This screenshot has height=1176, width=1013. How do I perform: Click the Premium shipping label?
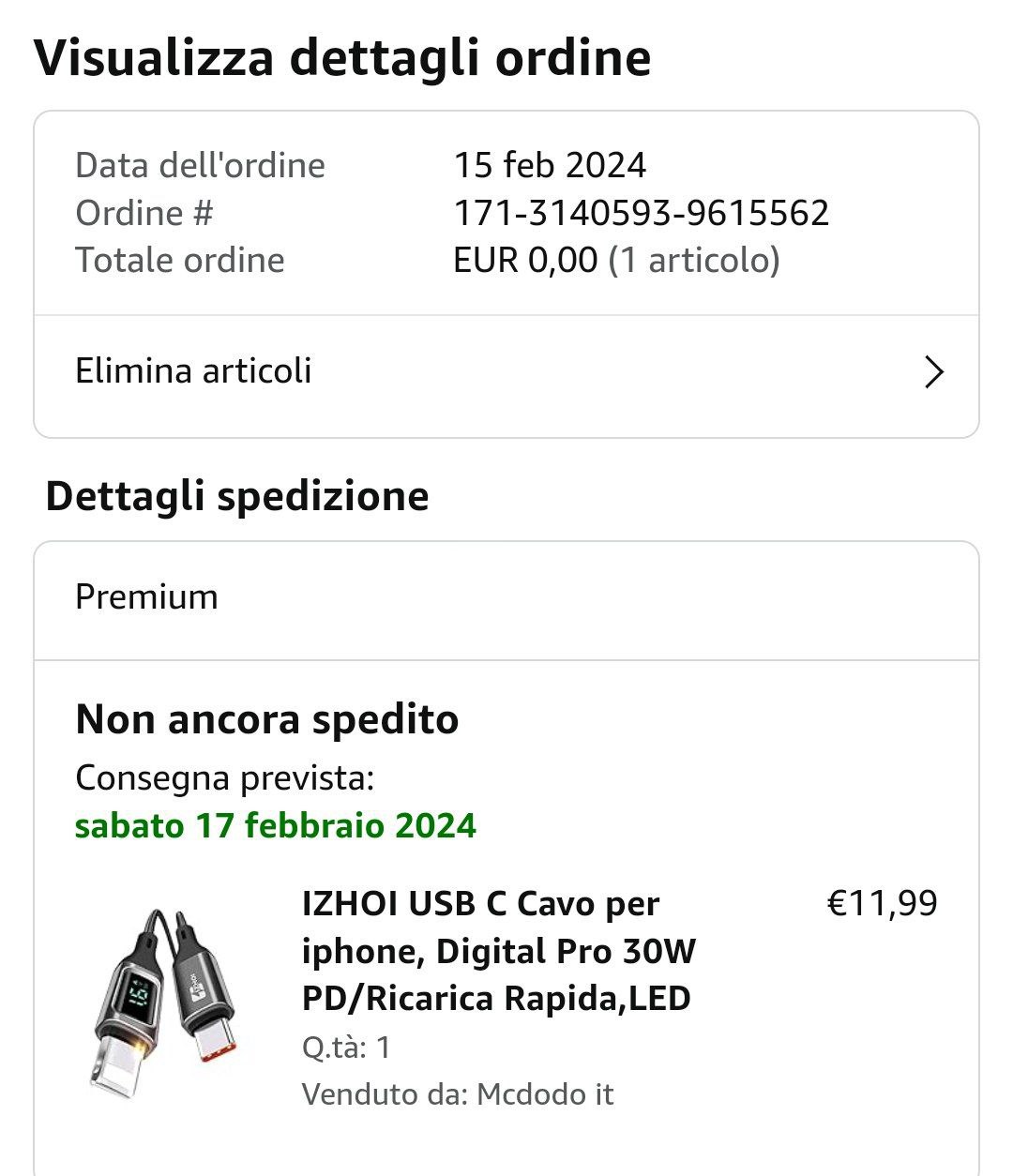click(146, 597)
